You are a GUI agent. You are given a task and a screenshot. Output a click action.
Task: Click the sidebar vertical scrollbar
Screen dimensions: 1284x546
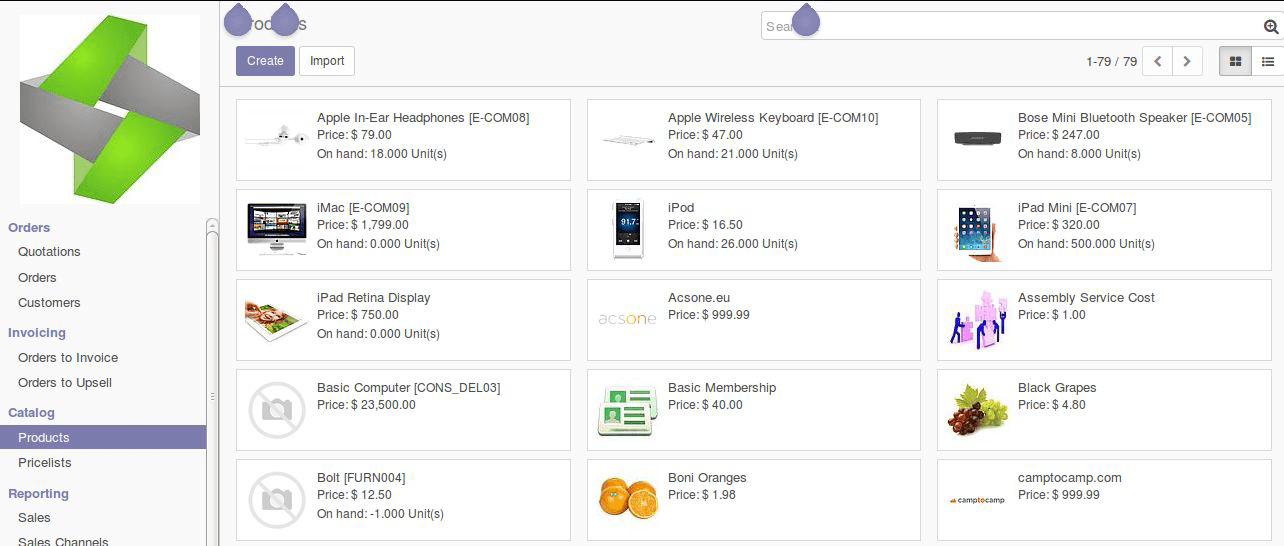coord(212,382)
